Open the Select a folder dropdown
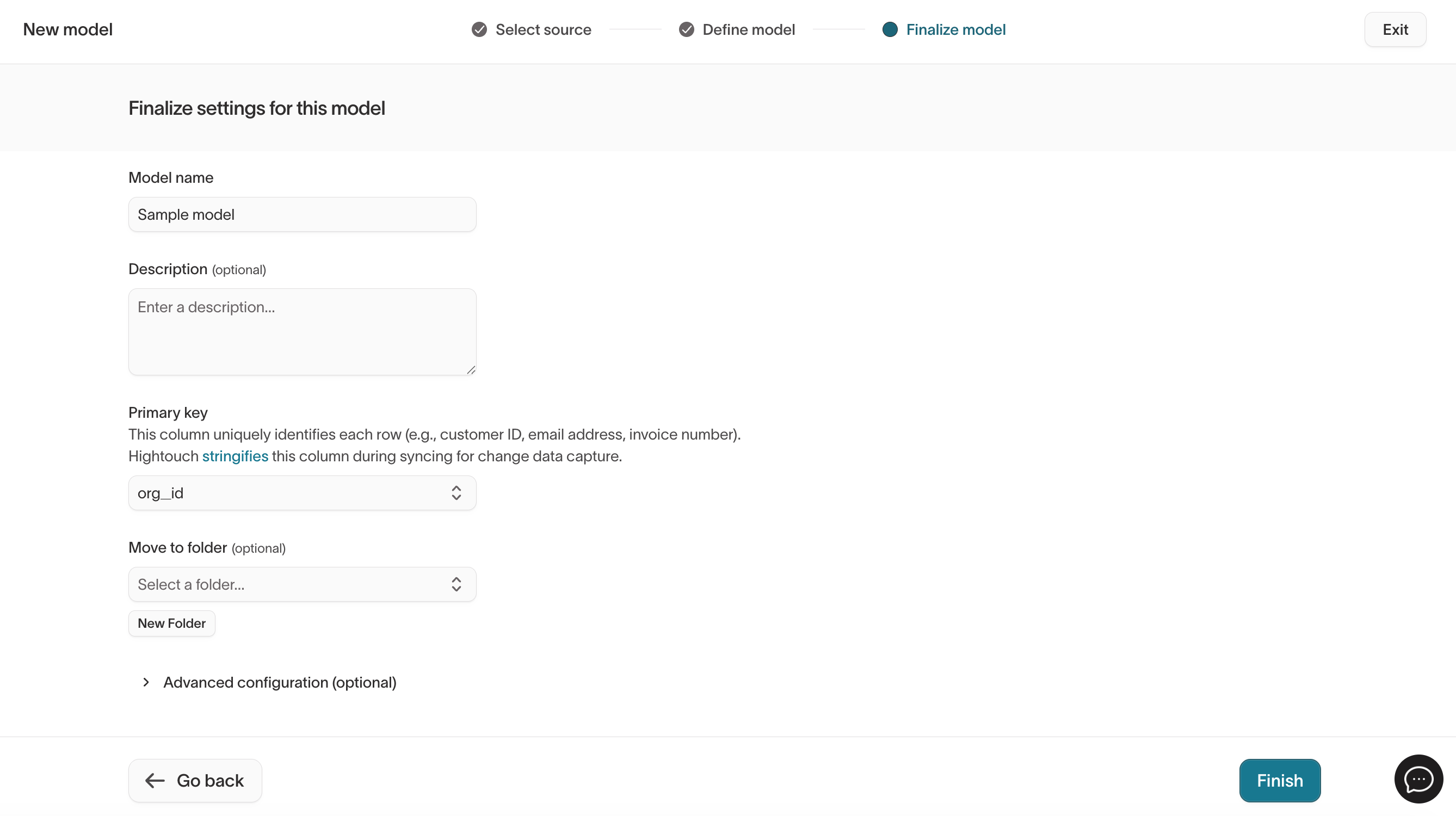1456x816 pixels. coord(302,584)
